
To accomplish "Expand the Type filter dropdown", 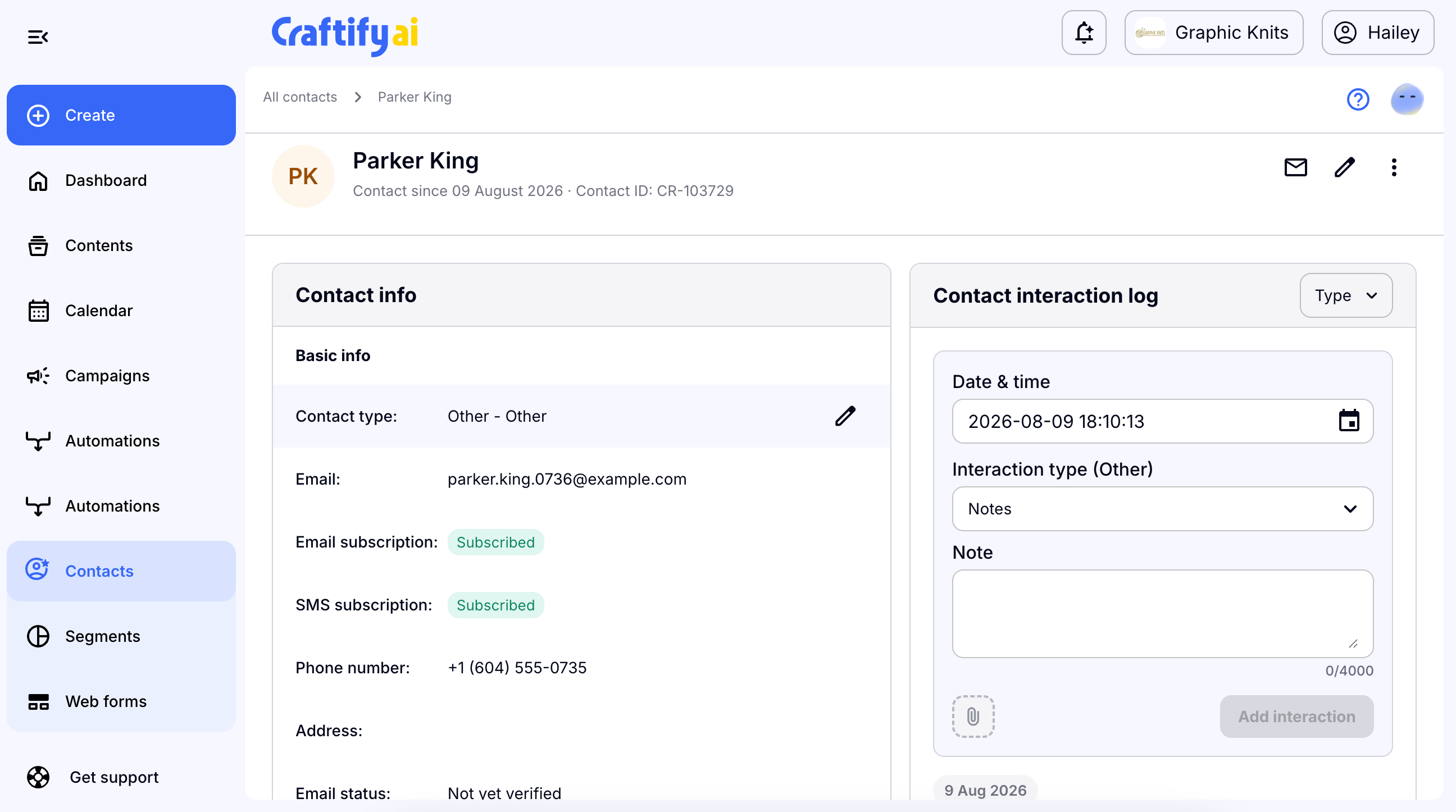I will [1346, 295].
